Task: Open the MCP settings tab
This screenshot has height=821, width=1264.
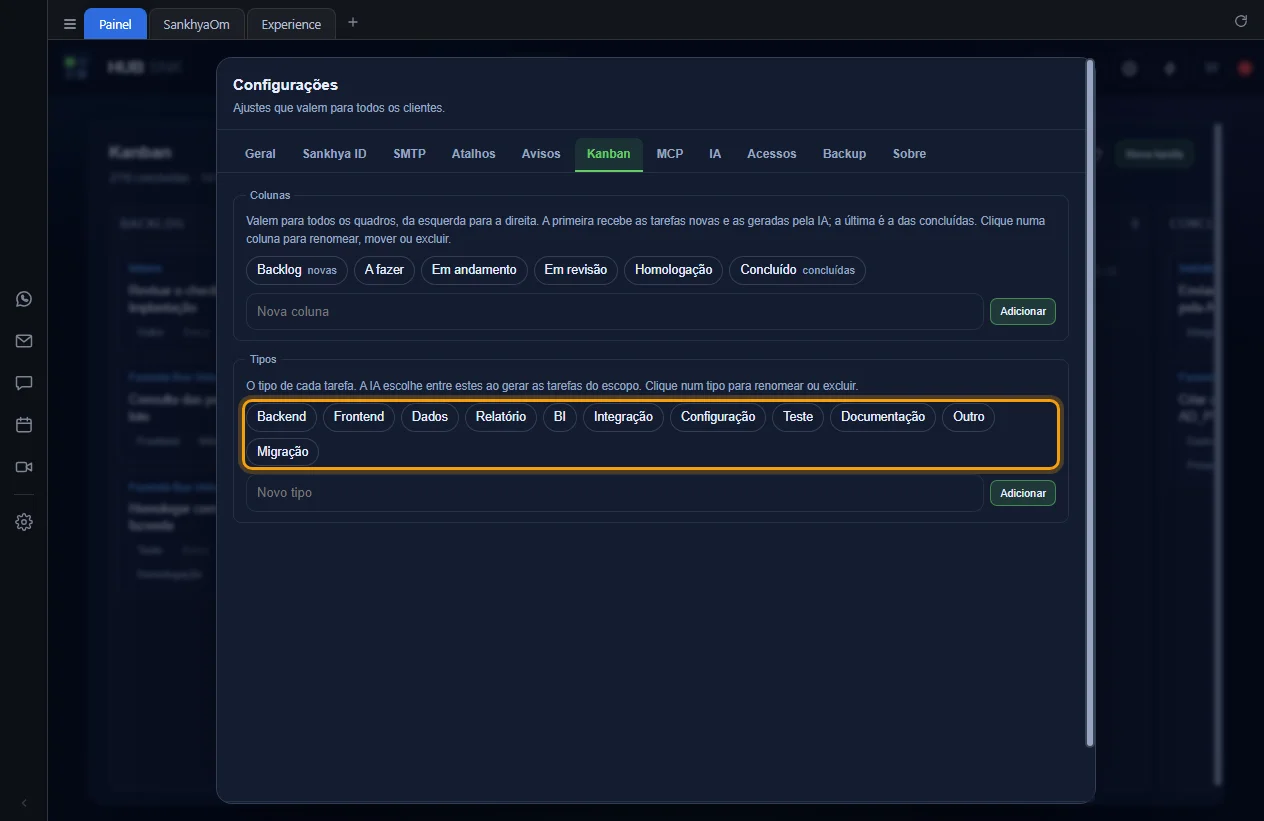Action: click(x=670, y=154)
